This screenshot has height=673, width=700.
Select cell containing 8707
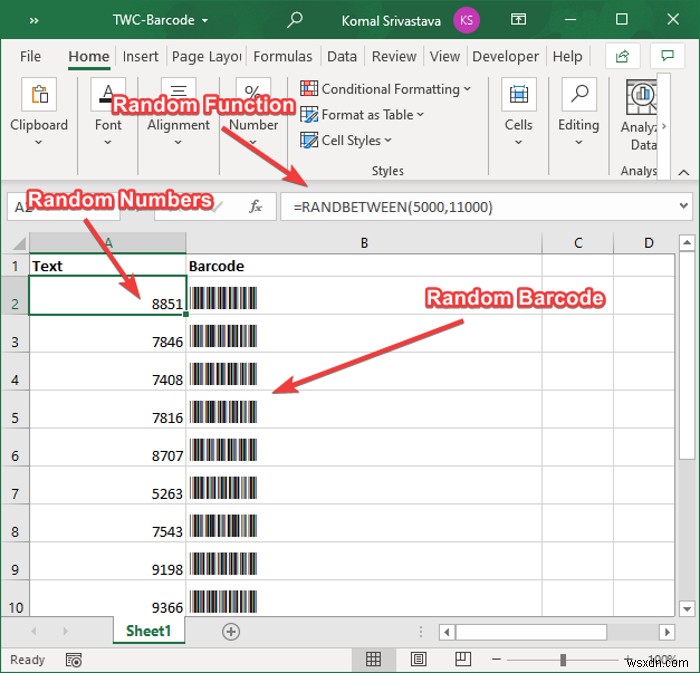point(108,448)
